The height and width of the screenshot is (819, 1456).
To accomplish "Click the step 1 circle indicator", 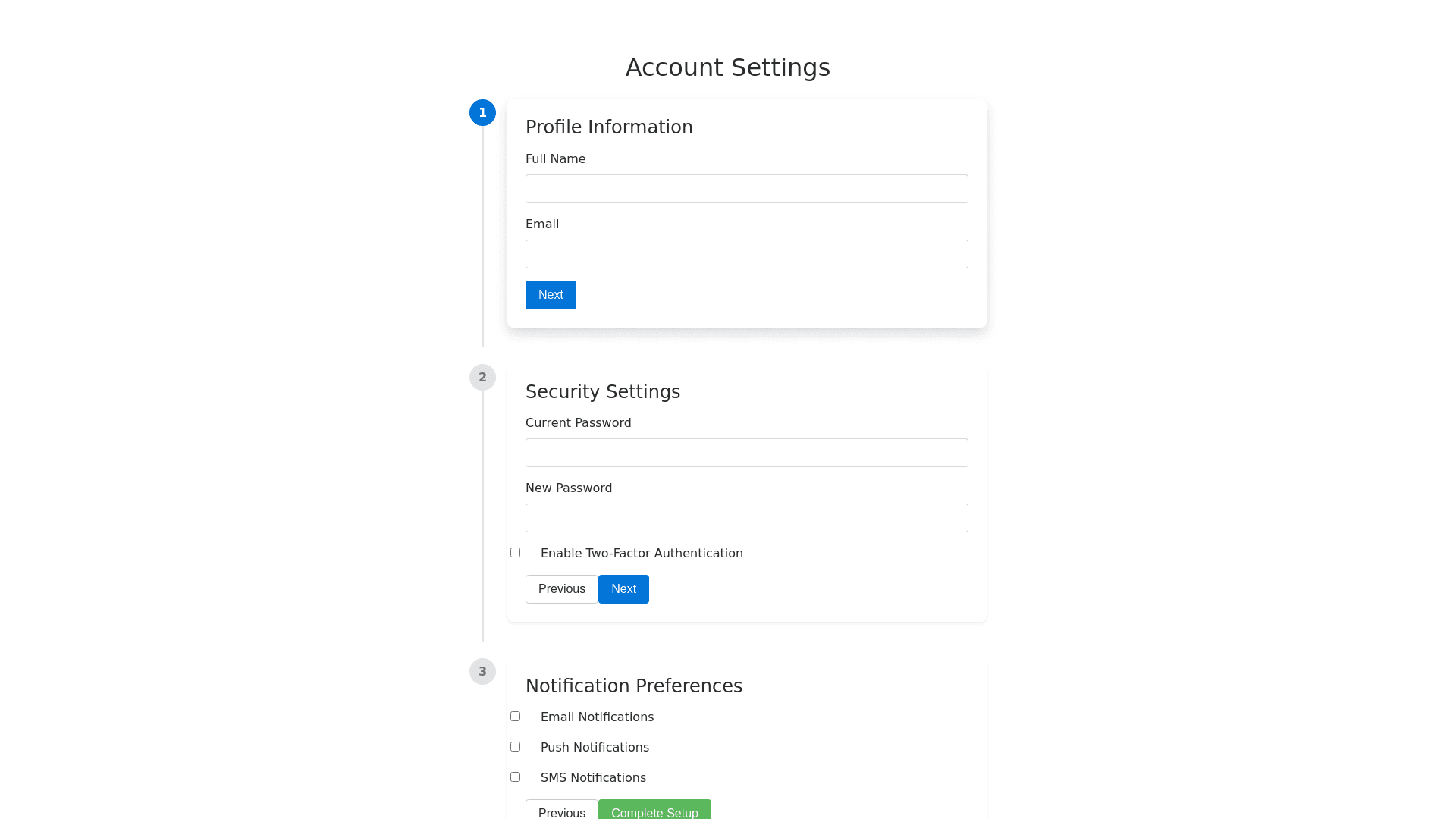I will 482,113.
